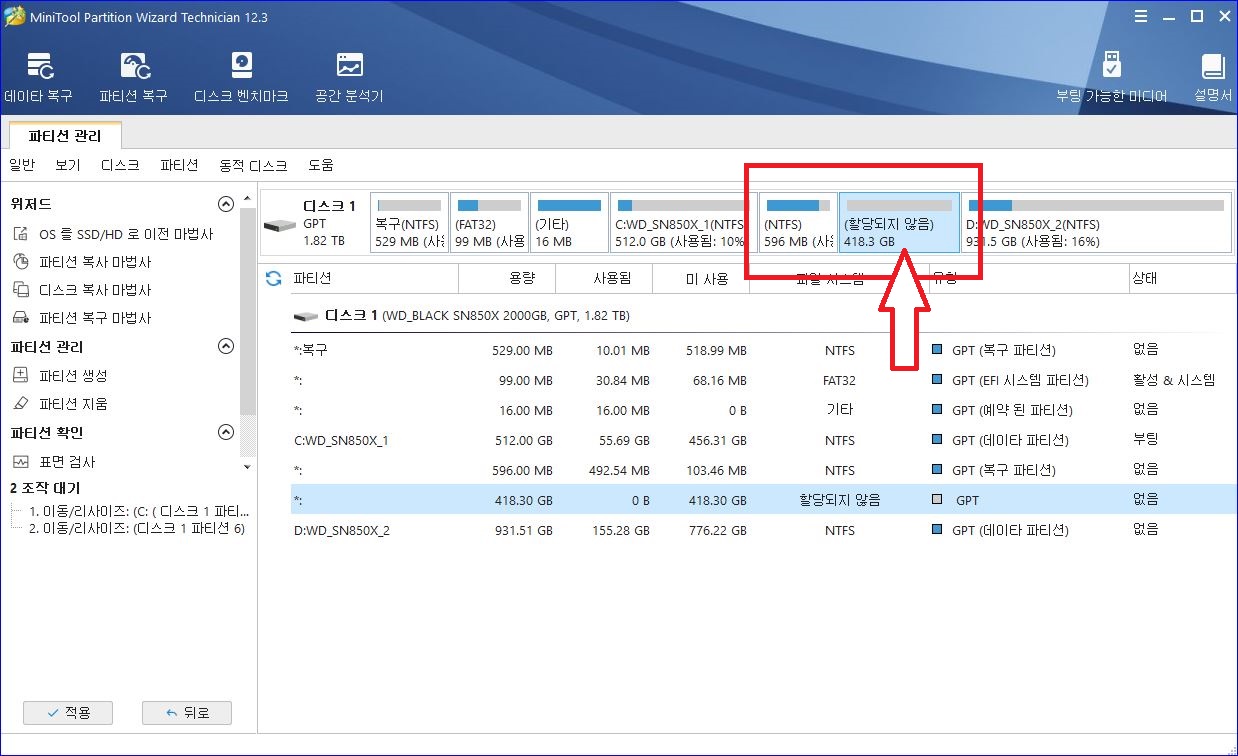This screenshot has width=1238, height=756.
Task: Select D:WD_SN850X_2 block in disk map
Action: [1096, 222]
